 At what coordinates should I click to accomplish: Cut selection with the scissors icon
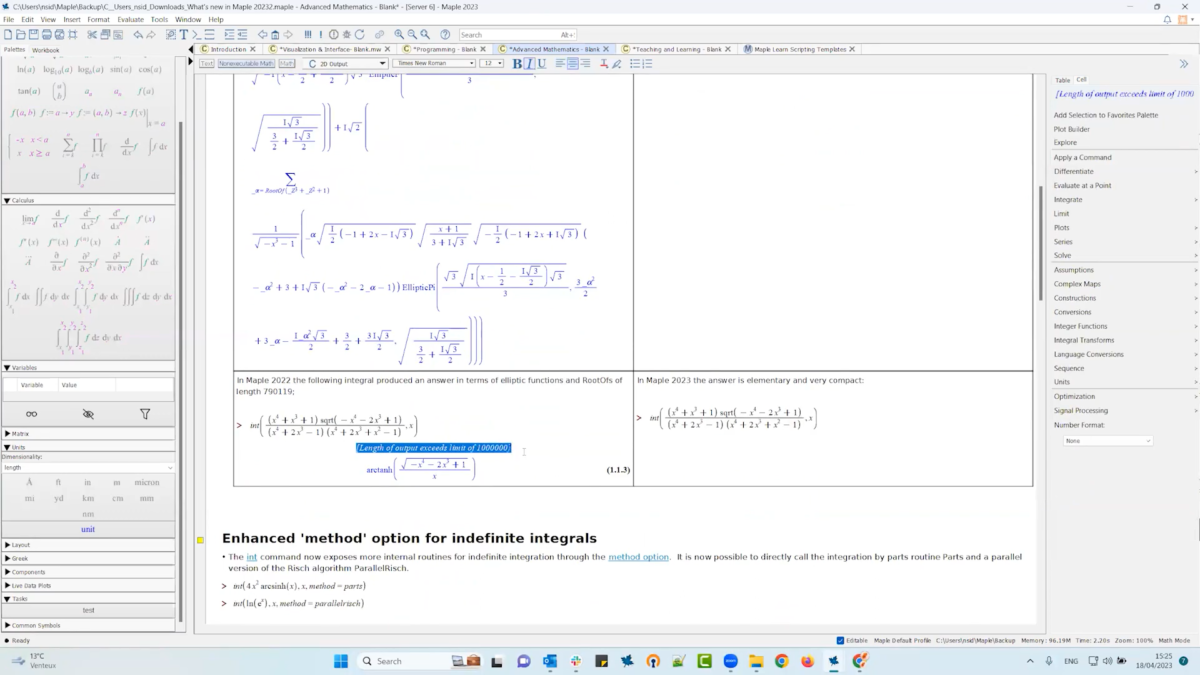pyautogui.click(x=92, y=35)
